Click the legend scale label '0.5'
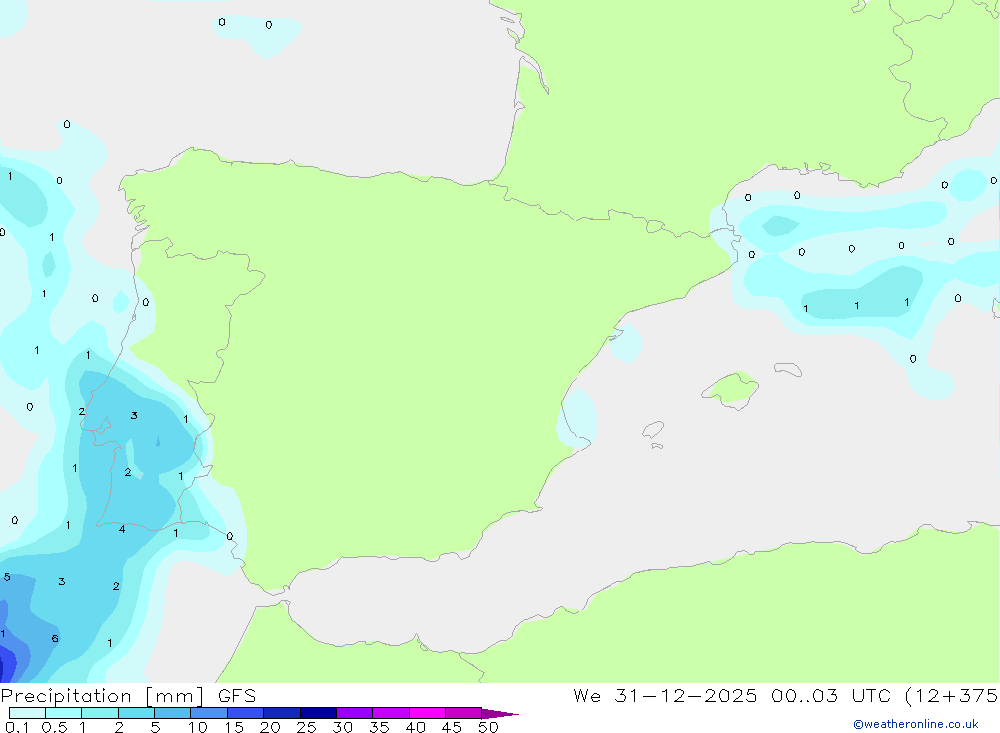Viewport: 1000px width, 733px height. tap(54, 727)
